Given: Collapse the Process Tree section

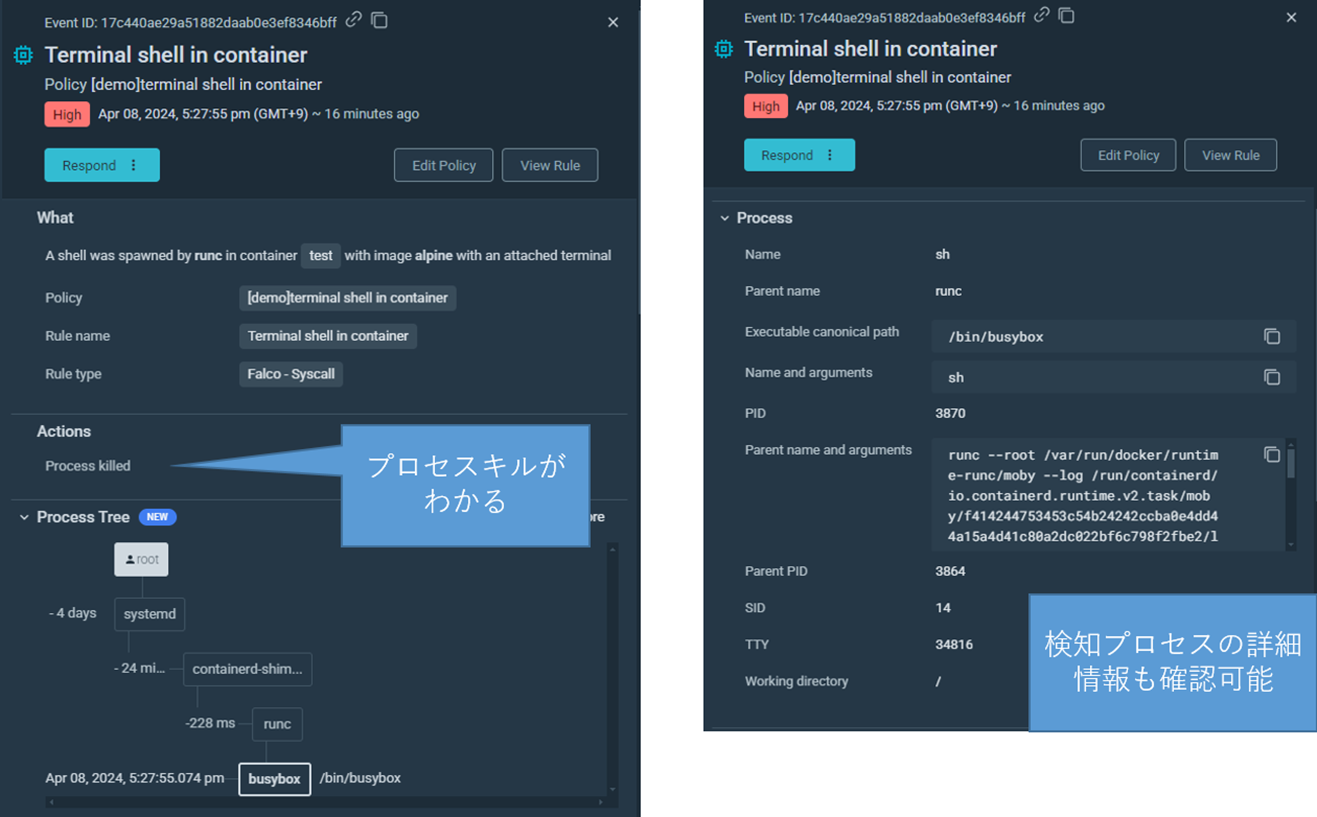Looking at the screenshot, I should (23, 517).
